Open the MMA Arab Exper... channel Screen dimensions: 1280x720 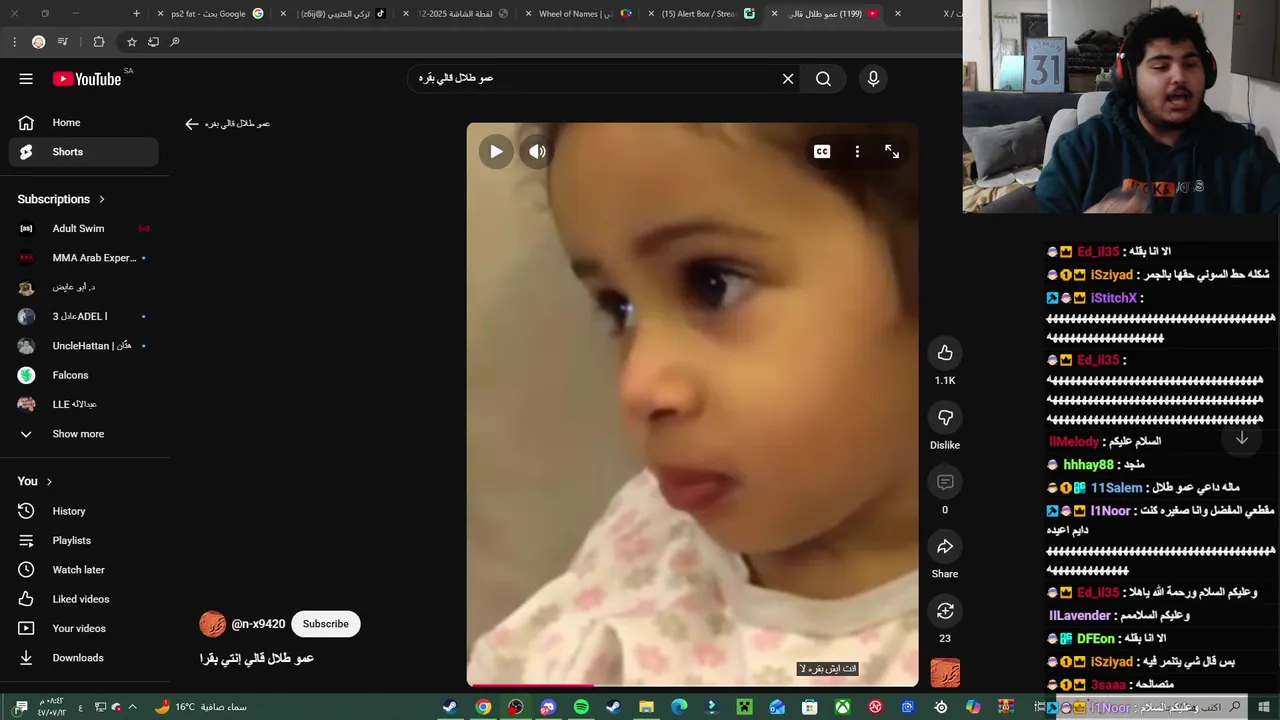(84, 258)
